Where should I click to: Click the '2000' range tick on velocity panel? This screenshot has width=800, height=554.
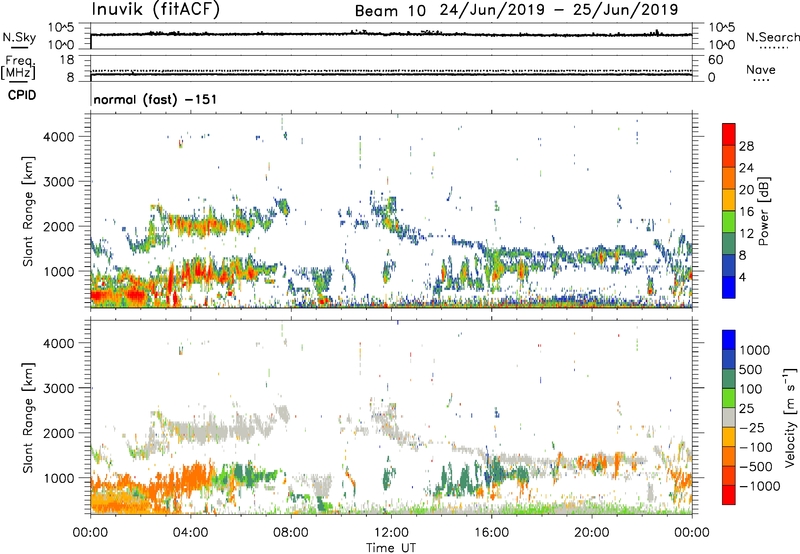click(59, 433)
